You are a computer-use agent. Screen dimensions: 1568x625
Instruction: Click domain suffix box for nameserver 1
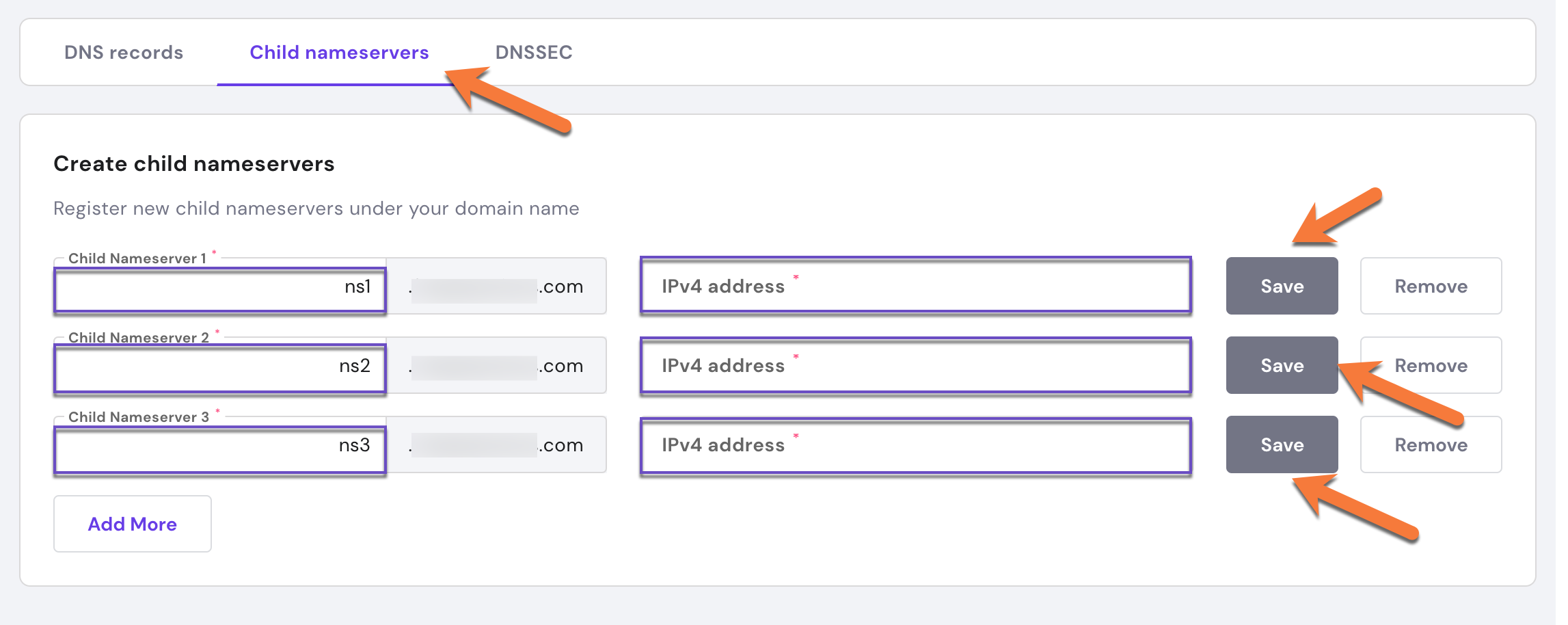coord(496,287)
